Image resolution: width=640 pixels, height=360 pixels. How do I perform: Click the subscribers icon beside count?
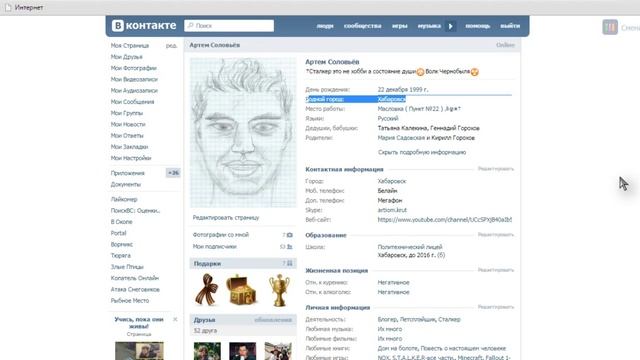click(x=289, y=247)
